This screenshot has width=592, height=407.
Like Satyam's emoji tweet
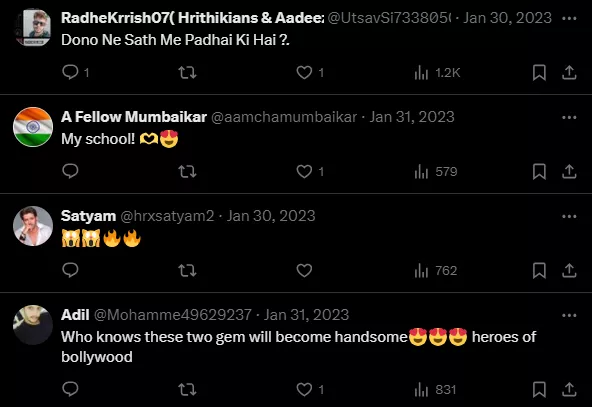click(x=304, y=270)
